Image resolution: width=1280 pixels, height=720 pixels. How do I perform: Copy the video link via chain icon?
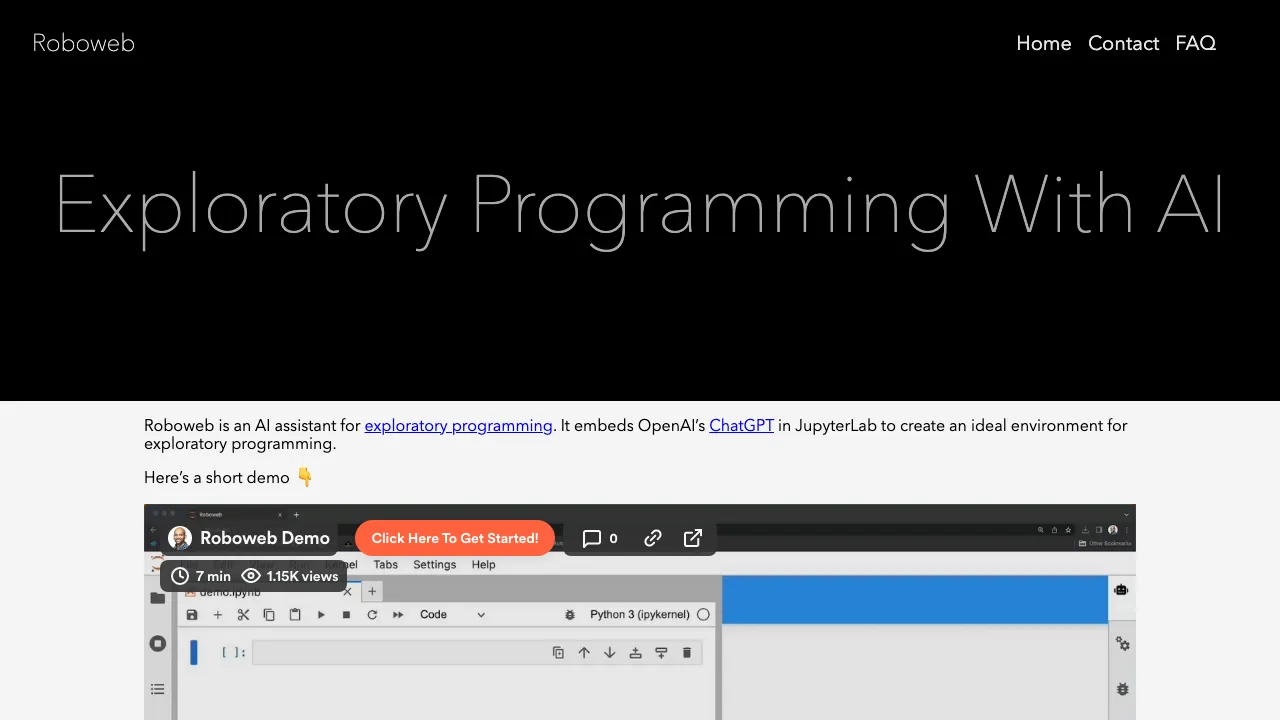(653, 538)
